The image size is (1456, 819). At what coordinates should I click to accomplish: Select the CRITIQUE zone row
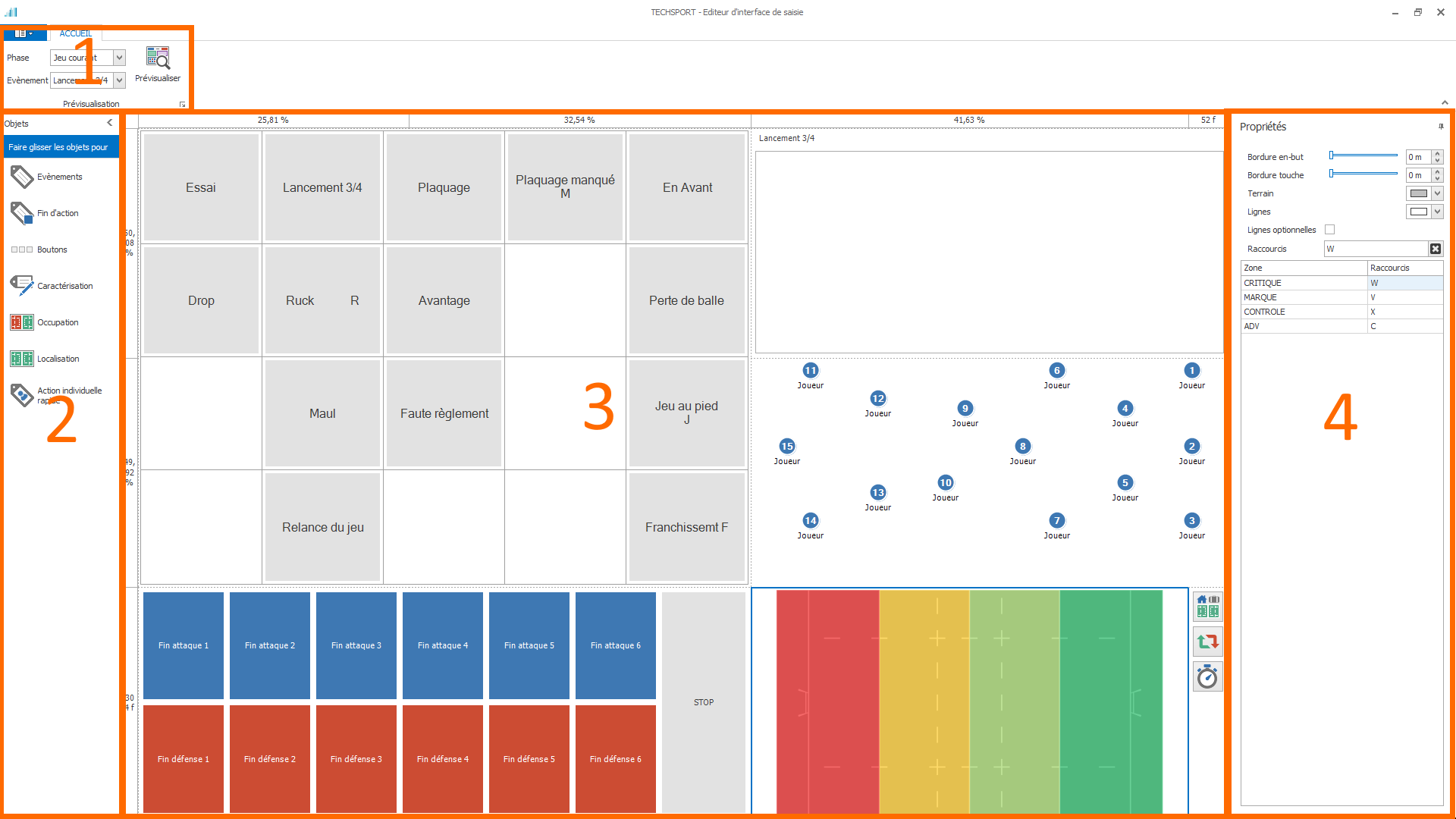(x=1341, y=283)
